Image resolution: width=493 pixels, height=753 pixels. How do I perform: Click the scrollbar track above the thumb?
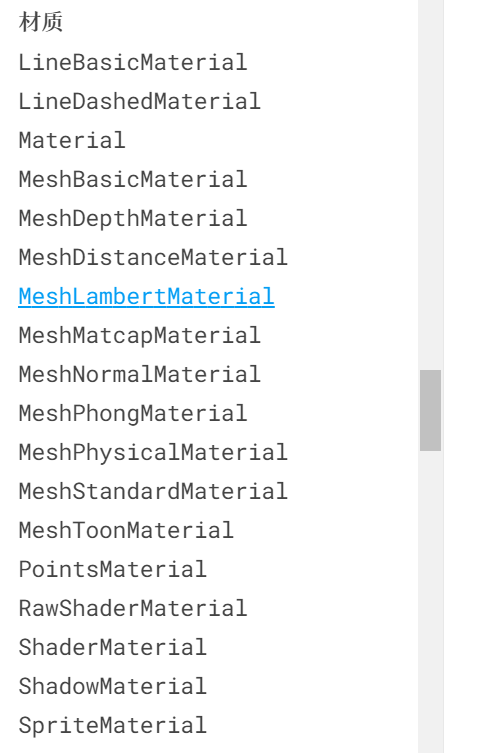(x=430, y=185)
